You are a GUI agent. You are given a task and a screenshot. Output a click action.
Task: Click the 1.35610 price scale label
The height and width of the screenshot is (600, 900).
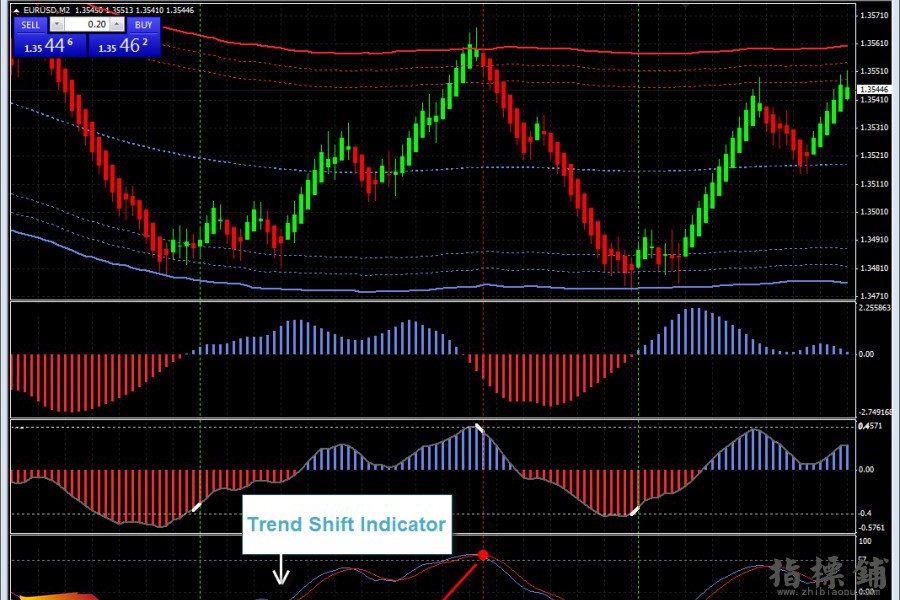pyautogui.click(x=874, y=43)
